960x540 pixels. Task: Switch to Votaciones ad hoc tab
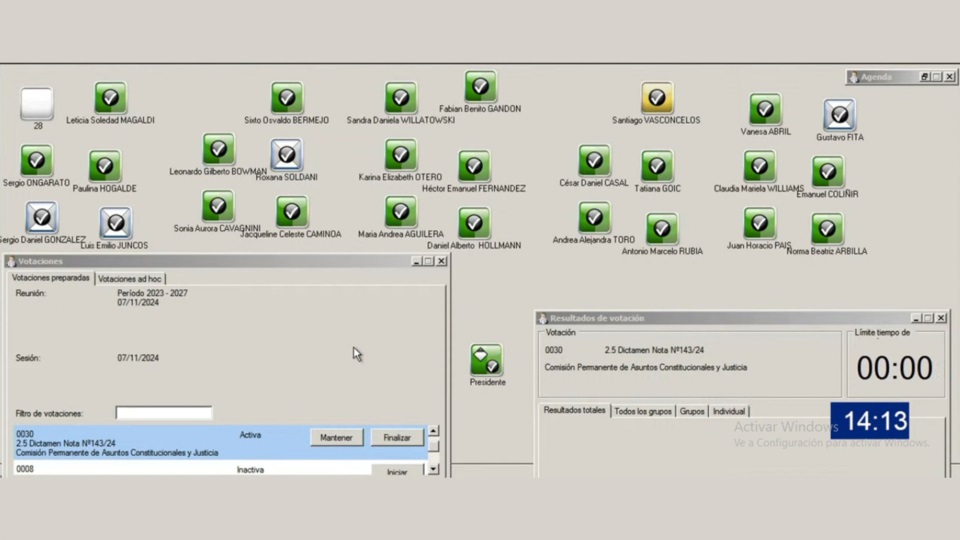point(130,279)
